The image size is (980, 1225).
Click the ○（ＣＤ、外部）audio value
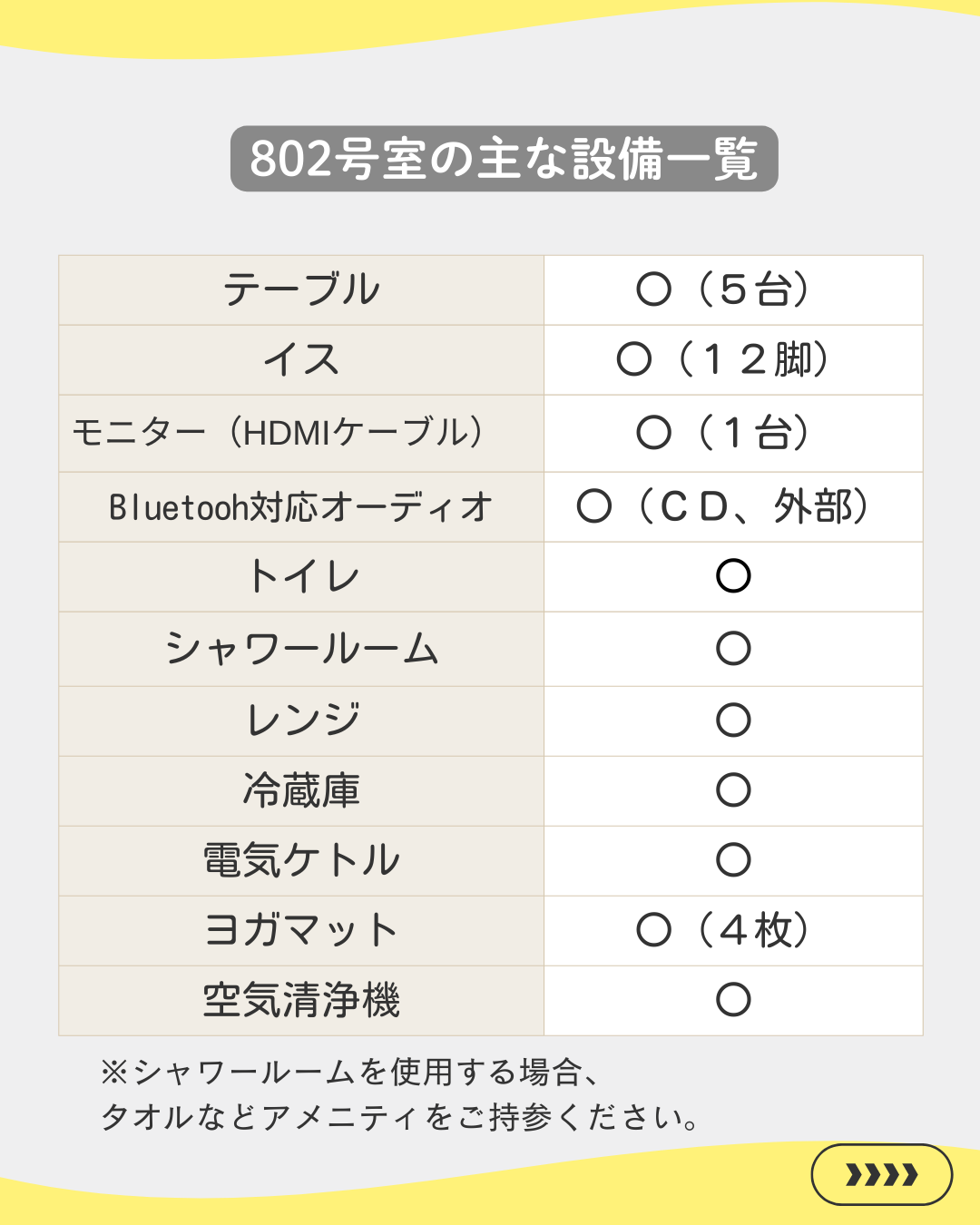pos(724,506)
